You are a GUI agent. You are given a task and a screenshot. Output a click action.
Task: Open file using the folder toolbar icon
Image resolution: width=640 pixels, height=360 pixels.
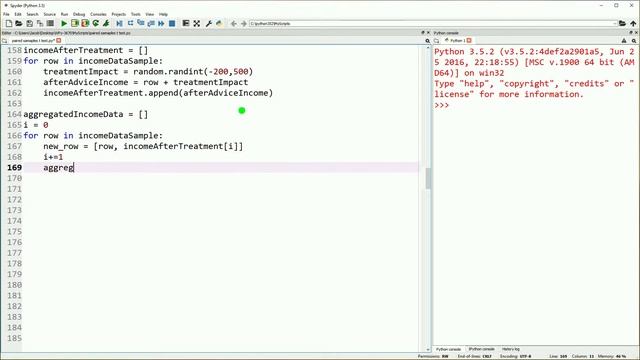pos(19,24)
